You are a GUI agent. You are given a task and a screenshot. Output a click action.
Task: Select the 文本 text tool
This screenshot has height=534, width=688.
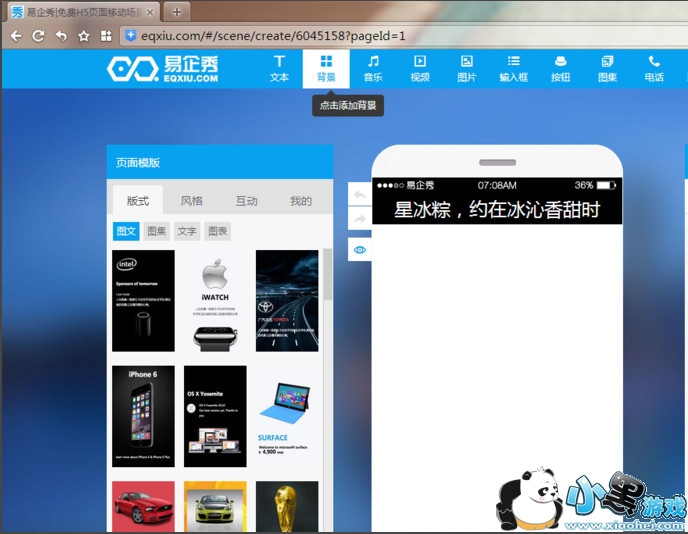click(279, 68)
